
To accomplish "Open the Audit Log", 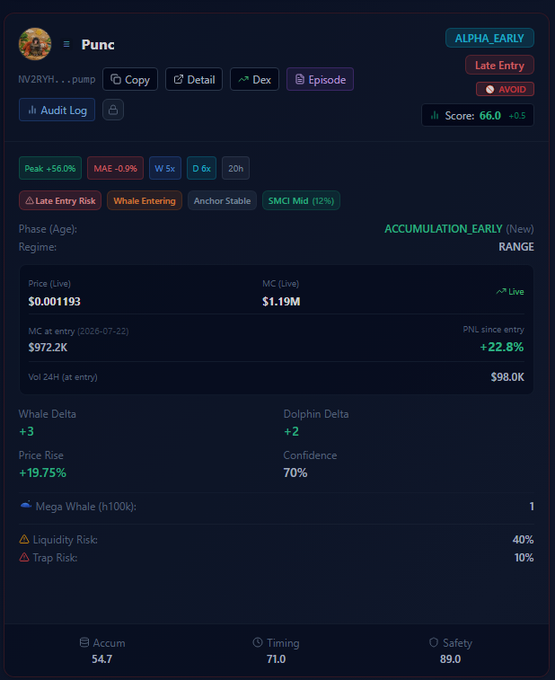I will (x=57, y=110).
